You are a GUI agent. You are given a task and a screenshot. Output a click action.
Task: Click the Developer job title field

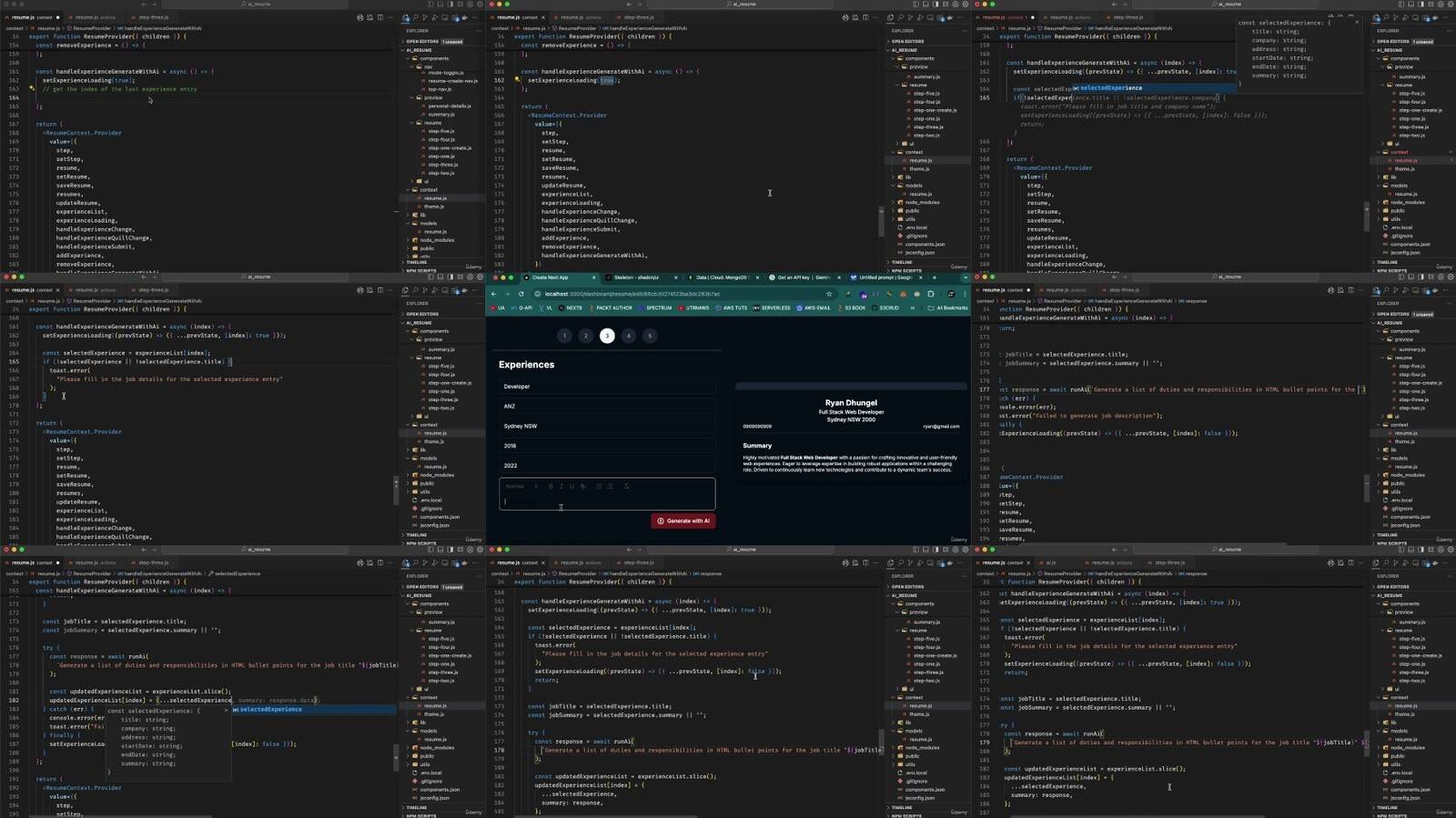607,387
